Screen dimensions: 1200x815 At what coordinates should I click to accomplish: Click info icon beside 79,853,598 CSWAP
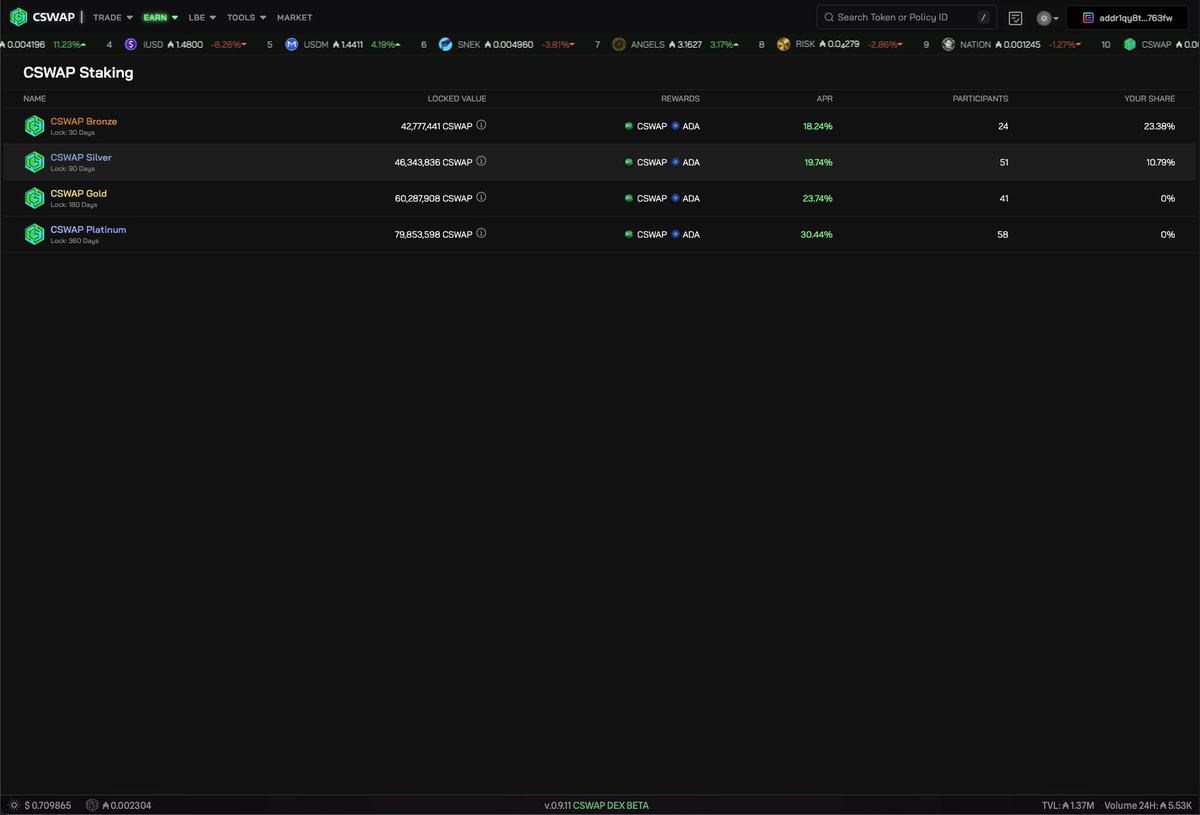[481, 233]
